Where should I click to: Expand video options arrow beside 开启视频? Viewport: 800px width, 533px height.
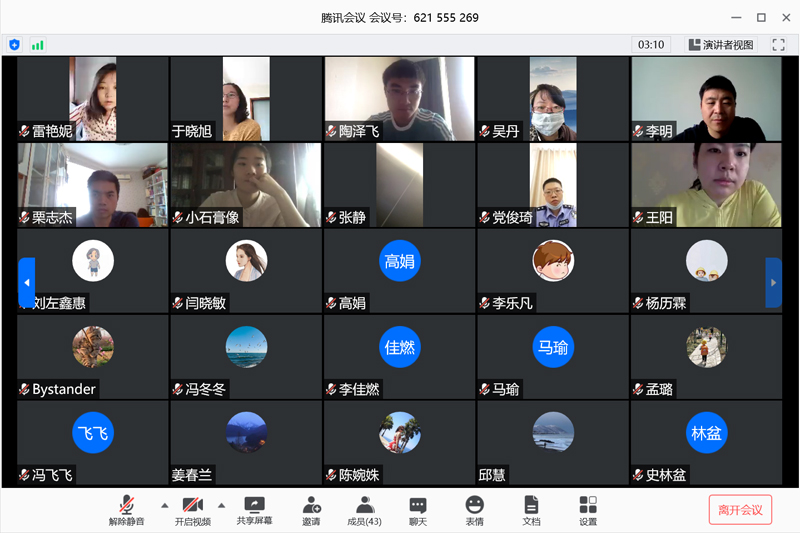[x=221, y=504]
